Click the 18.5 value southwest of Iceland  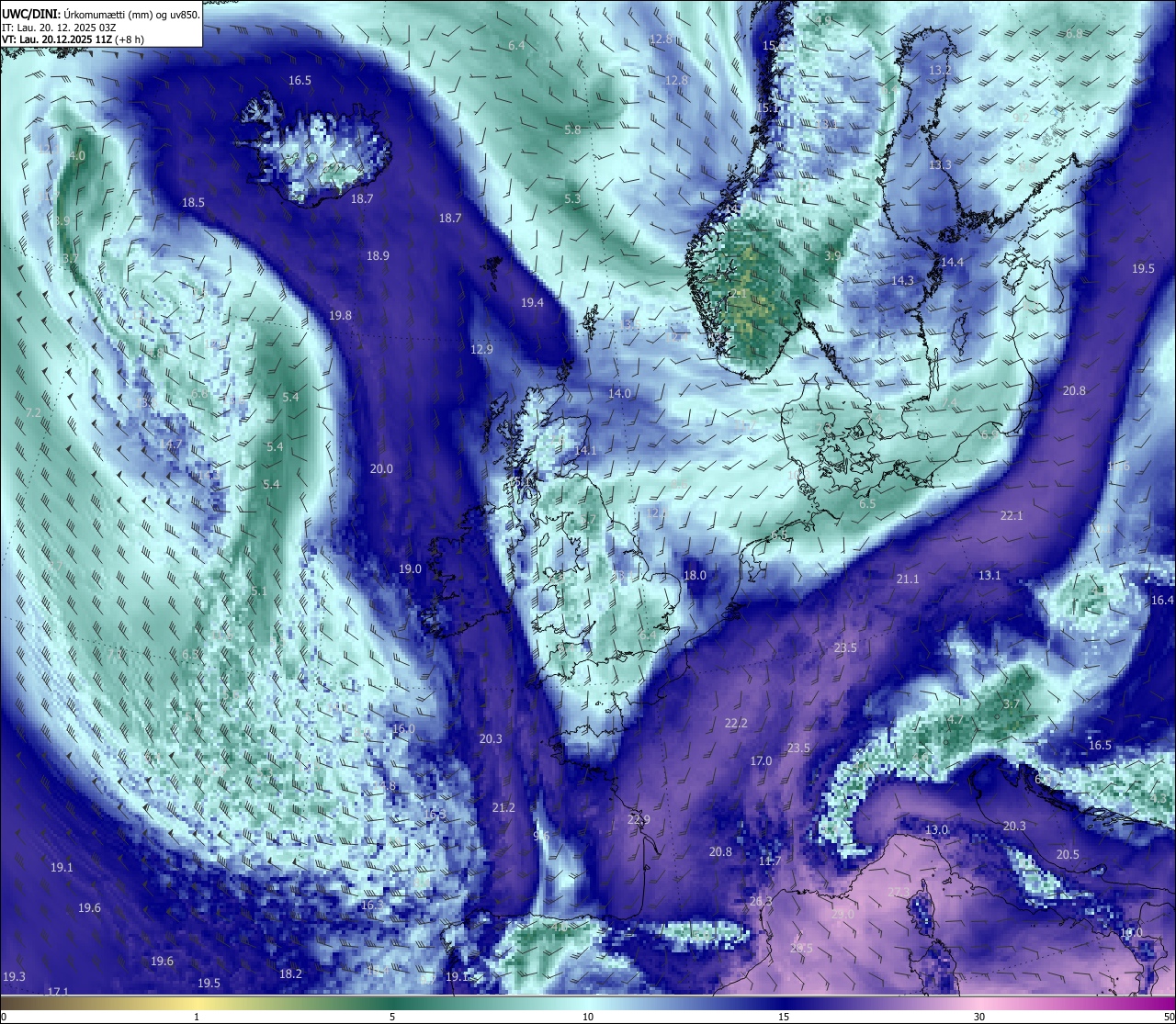point(193,202)
